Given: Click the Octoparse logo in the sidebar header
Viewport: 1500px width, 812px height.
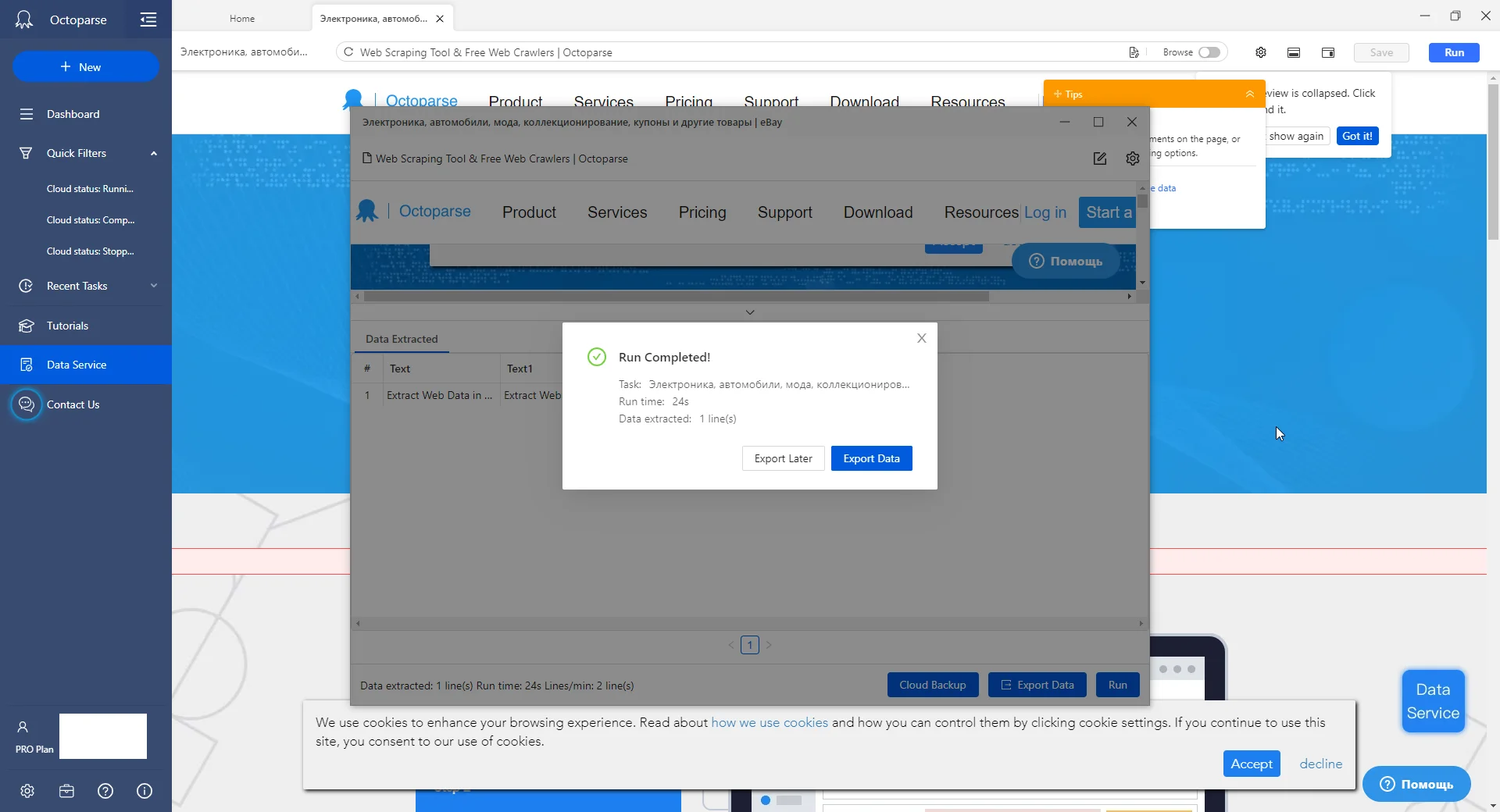Looking at the screenshot, I should pos(24,20).
